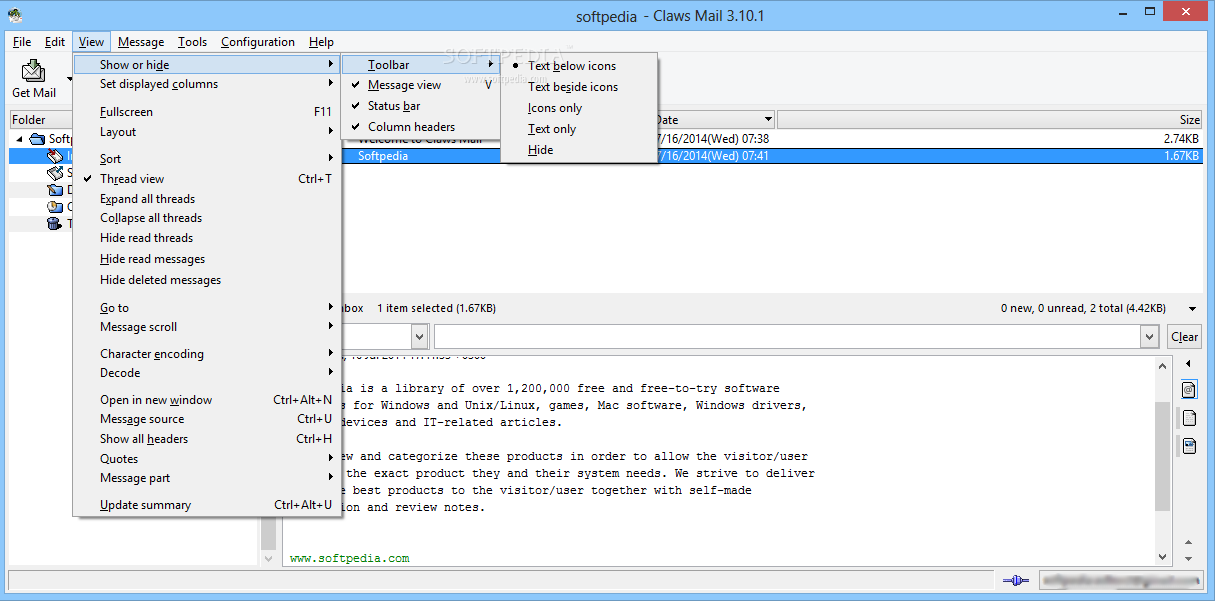Expand the Message part submenu
The image size is (1215, 601).
(208, 478)
